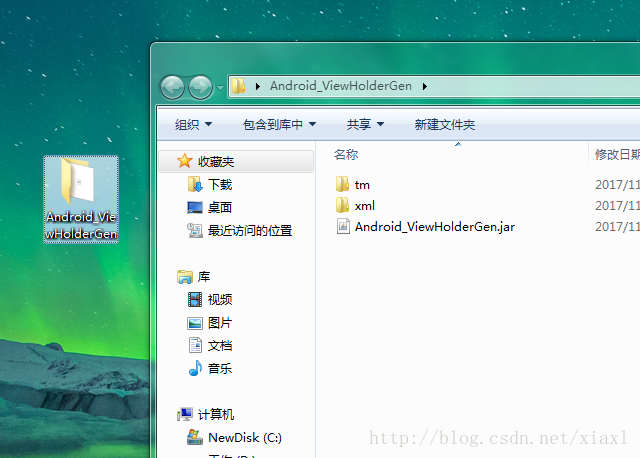Open 最近访问的位置

[x=250, y=231]
